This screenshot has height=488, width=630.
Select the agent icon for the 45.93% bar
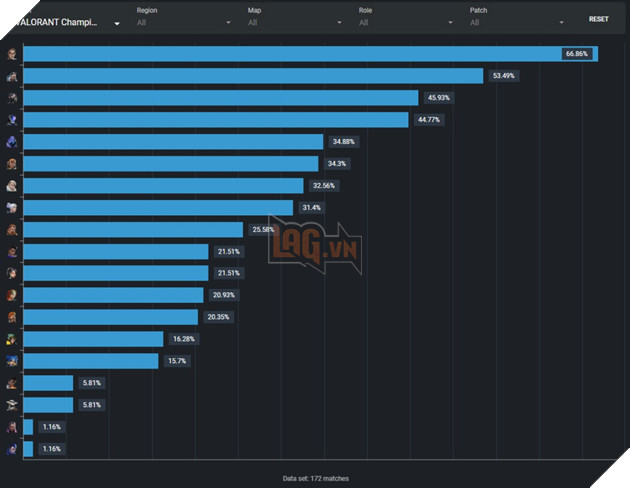tap(11, 98)
